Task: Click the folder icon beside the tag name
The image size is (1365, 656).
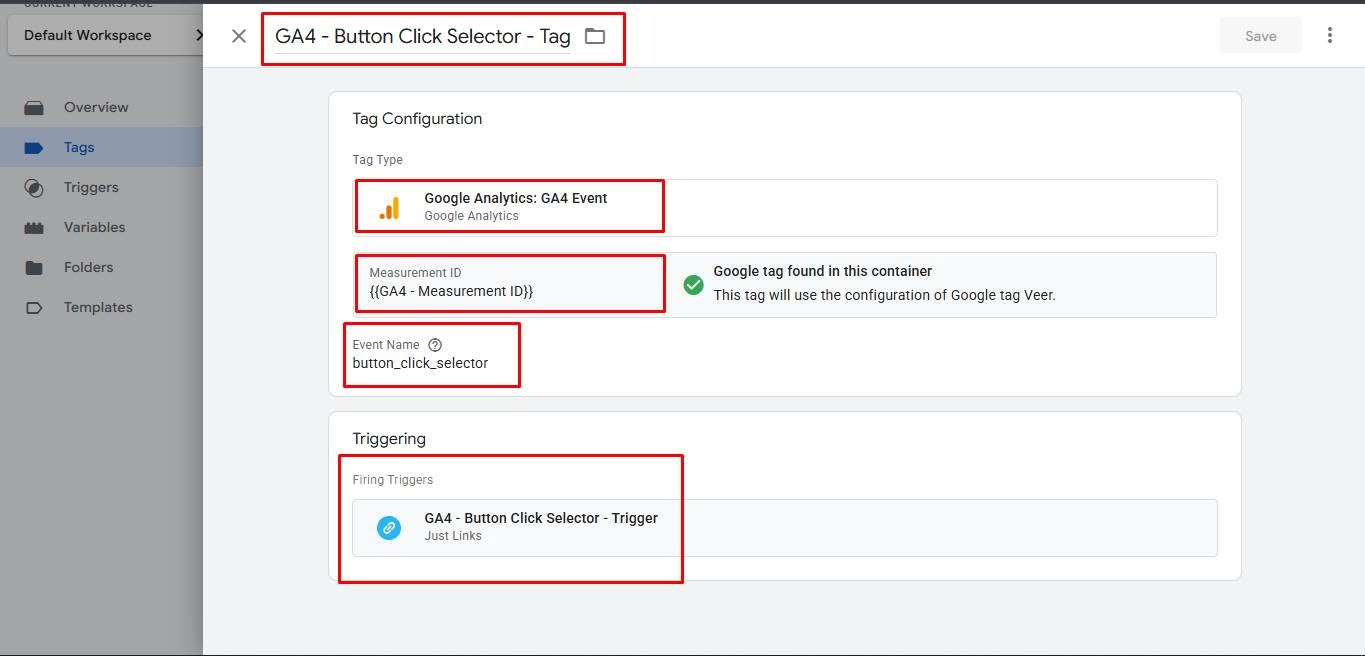Action: point(595,36)
